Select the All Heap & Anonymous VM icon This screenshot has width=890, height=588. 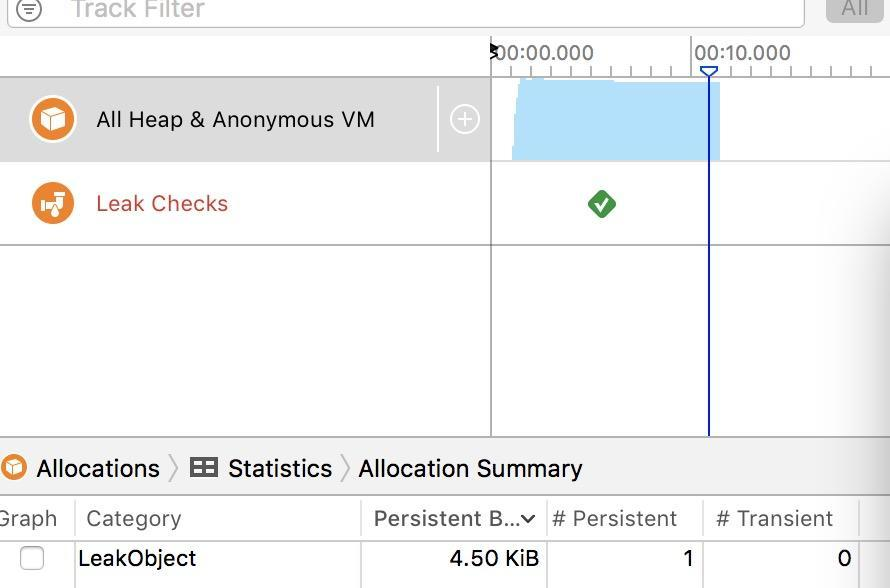pyautogui.click(x=53, y=120)
